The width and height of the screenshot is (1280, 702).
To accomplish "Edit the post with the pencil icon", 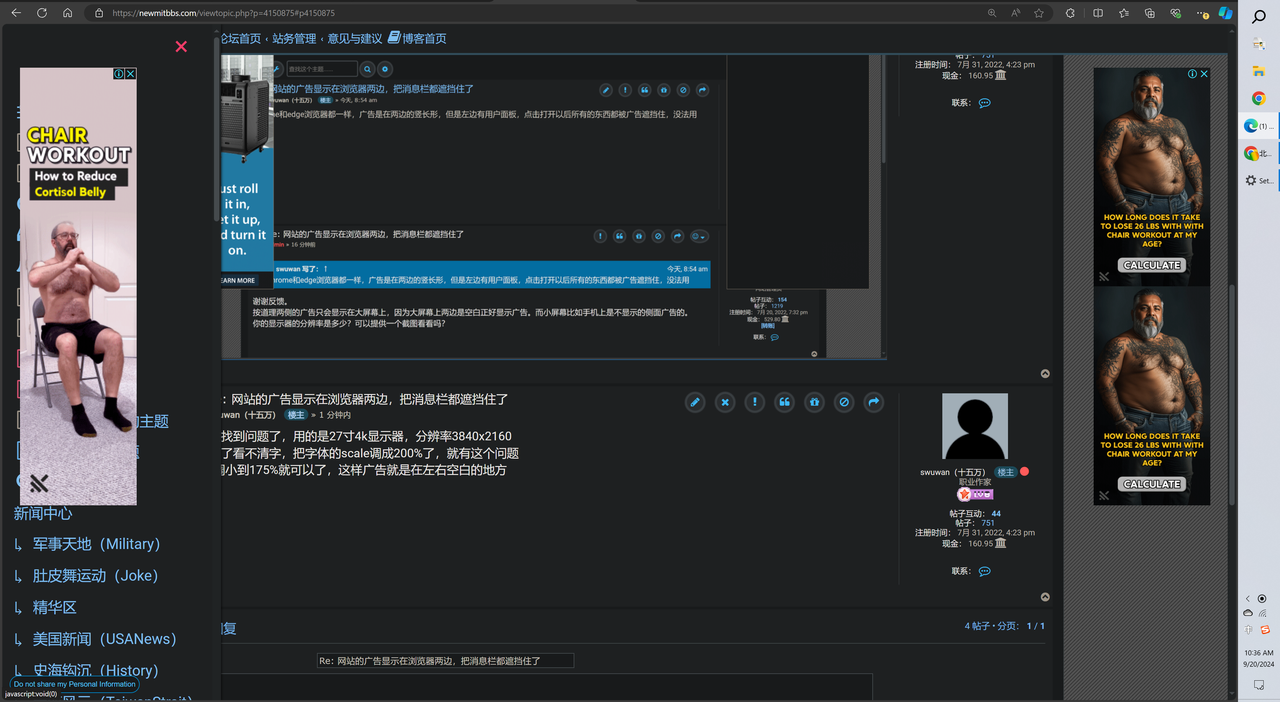I will coord(695,402).
